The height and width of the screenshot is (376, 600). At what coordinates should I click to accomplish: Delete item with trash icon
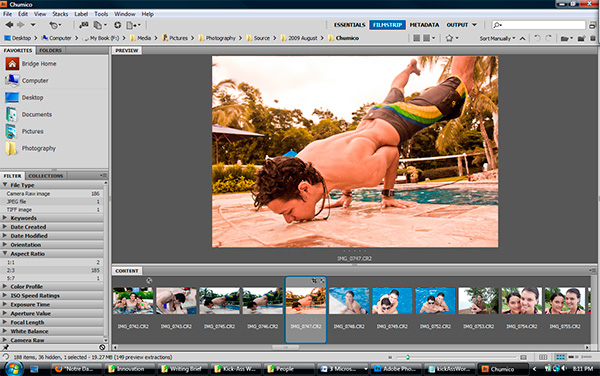coord(593,38)
